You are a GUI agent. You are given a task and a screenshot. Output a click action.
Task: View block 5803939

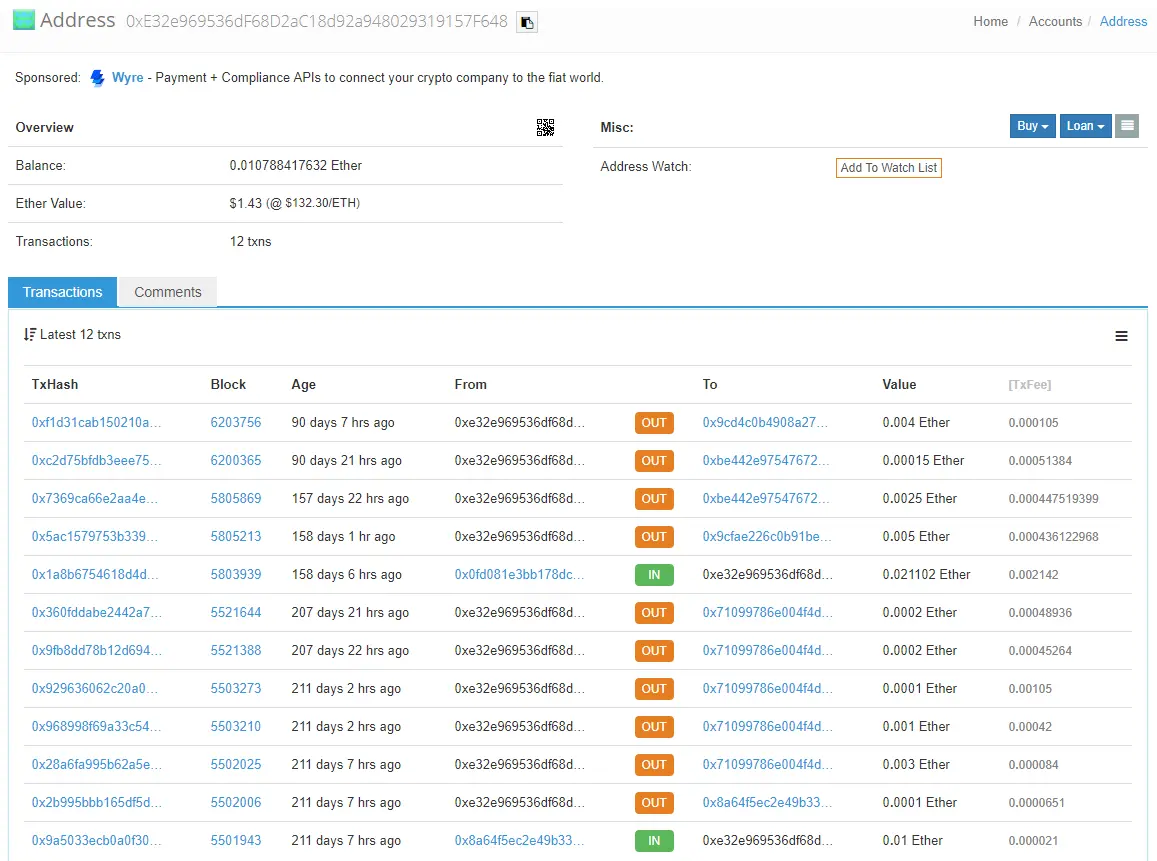(x=235, y=575)
